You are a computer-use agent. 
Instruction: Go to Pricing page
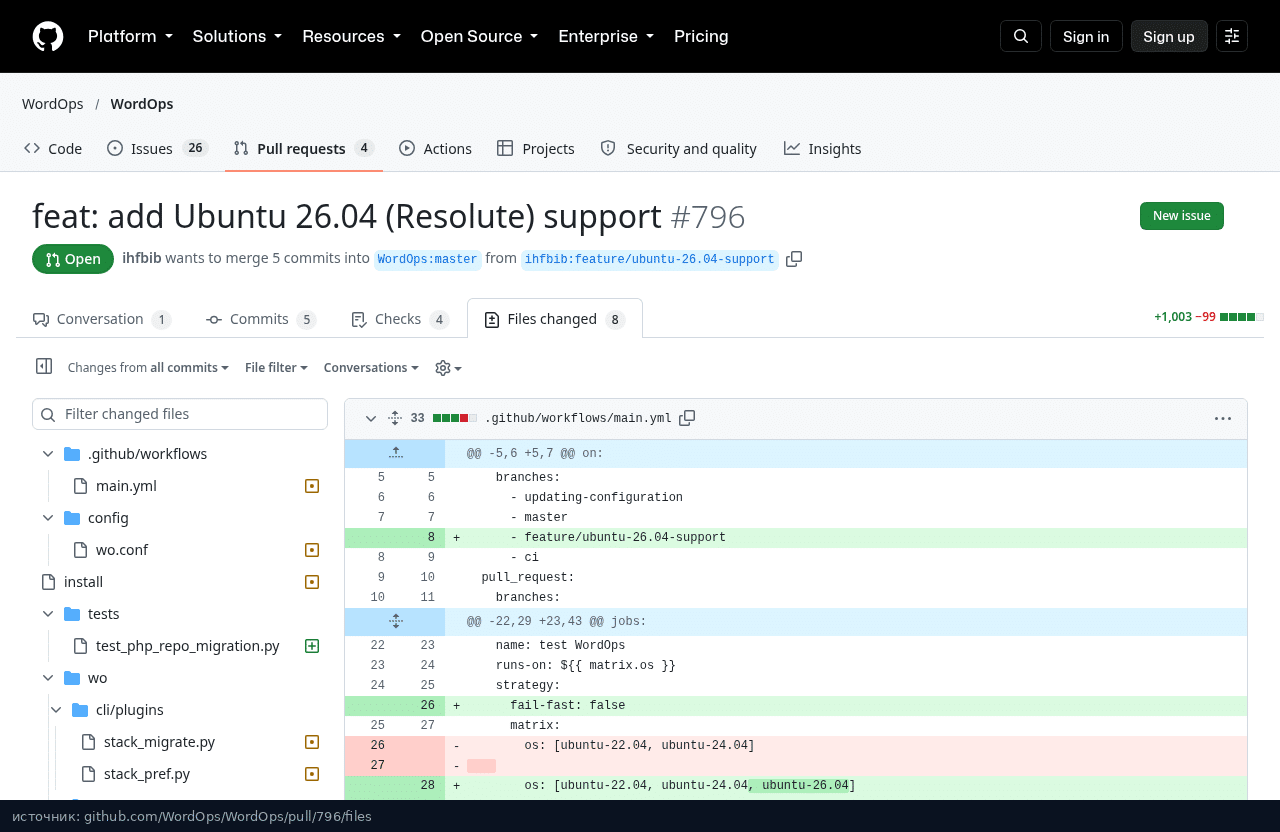pos(701,36)
